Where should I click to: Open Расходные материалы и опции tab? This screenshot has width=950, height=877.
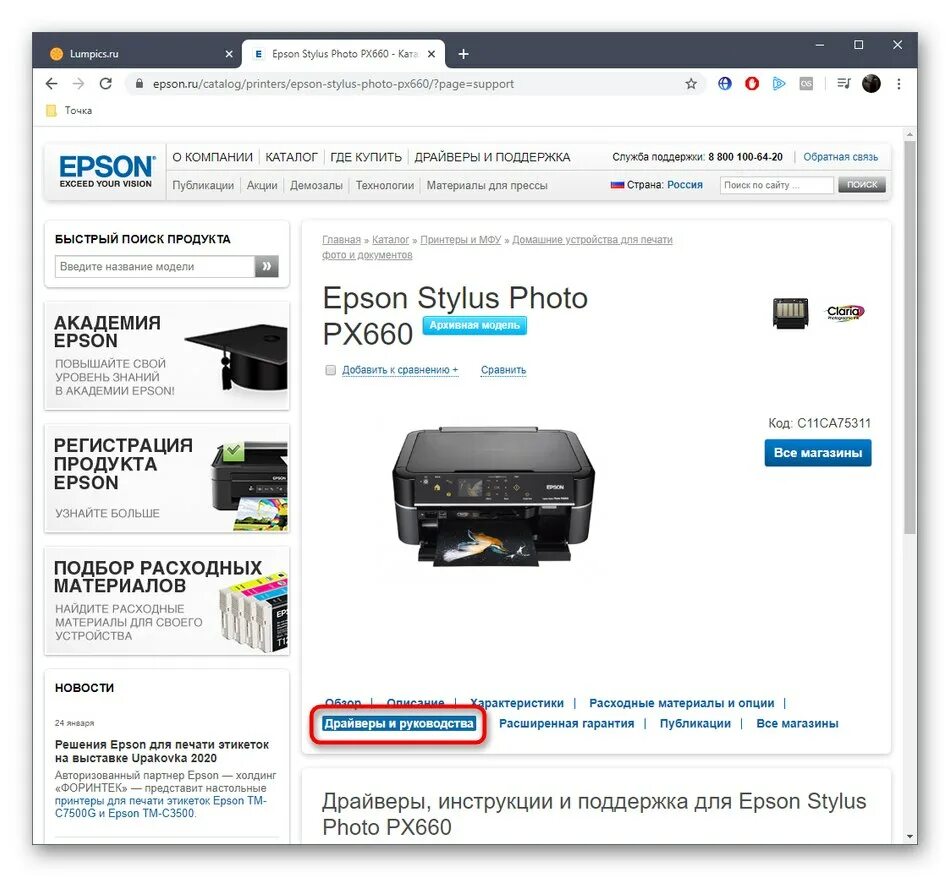coord(682,703)
